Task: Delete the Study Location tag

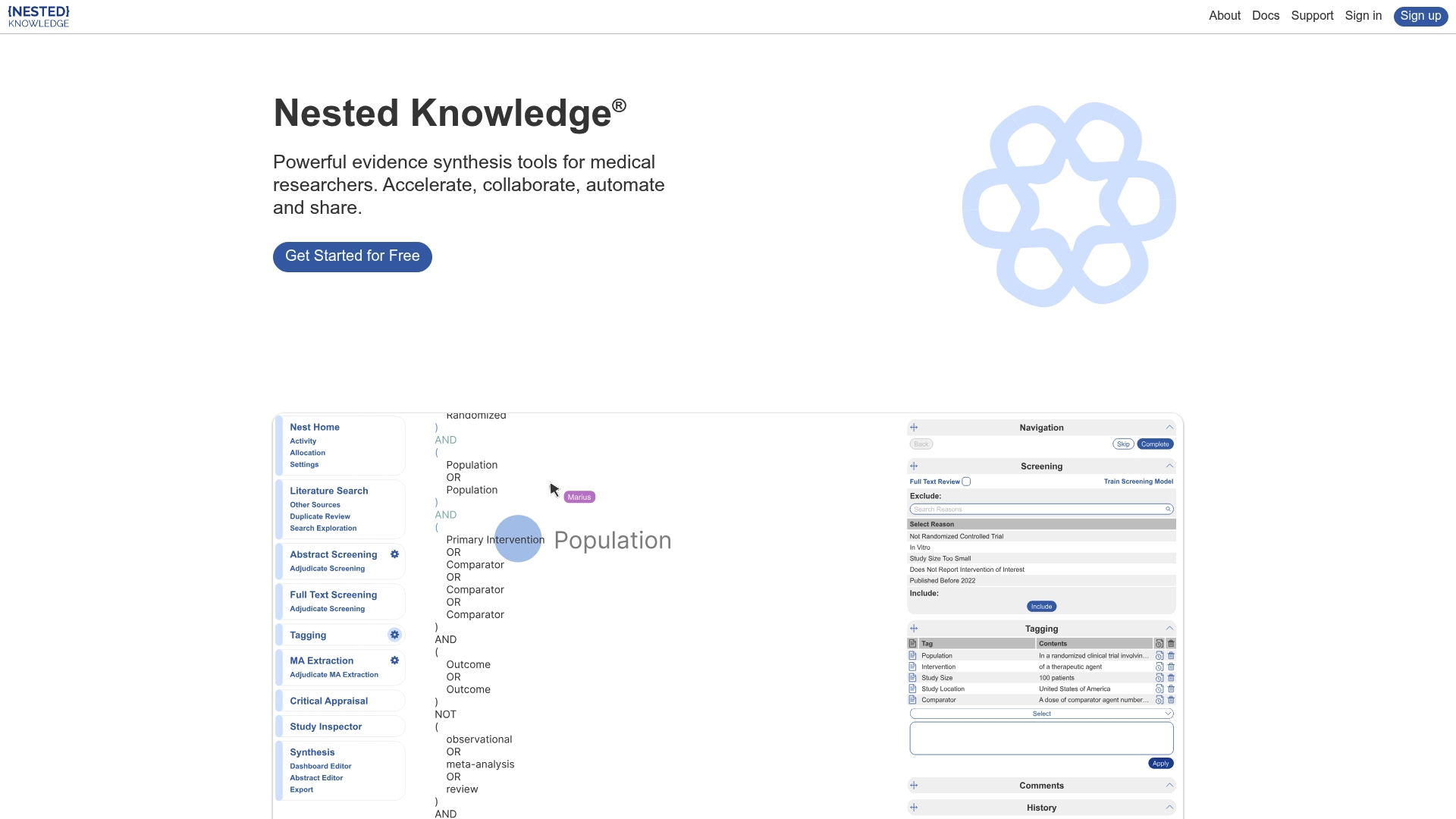Action: point(1171,689)
